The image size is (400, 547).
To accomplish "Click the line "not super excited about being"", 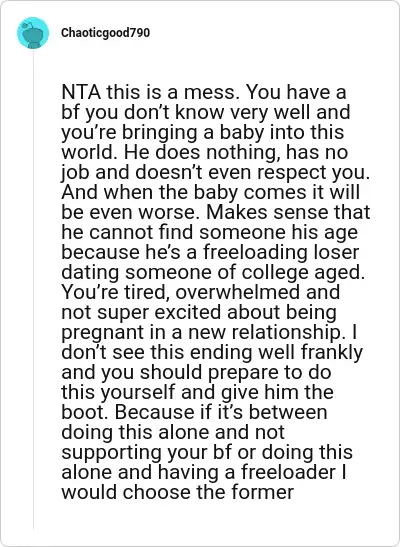I will [199, 312].
